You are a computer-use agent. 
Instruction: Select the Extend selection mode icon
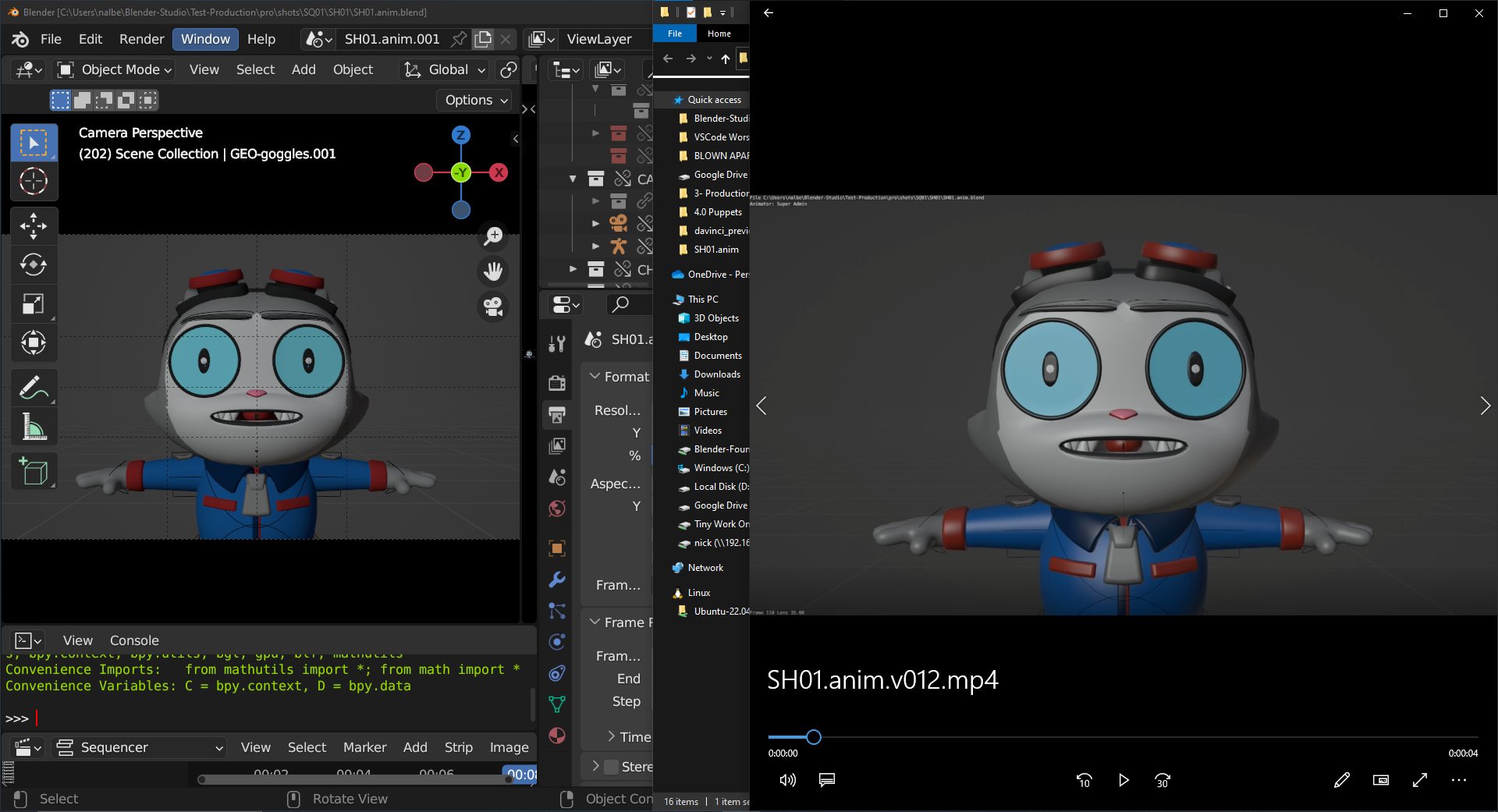click(82, 100)
